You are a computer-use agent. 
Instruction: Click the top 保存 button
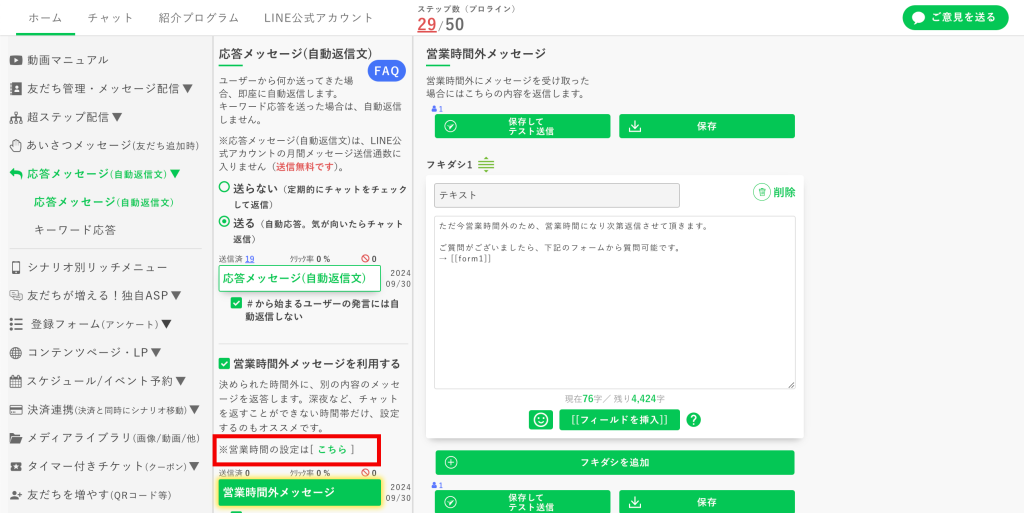pos(707,126)
